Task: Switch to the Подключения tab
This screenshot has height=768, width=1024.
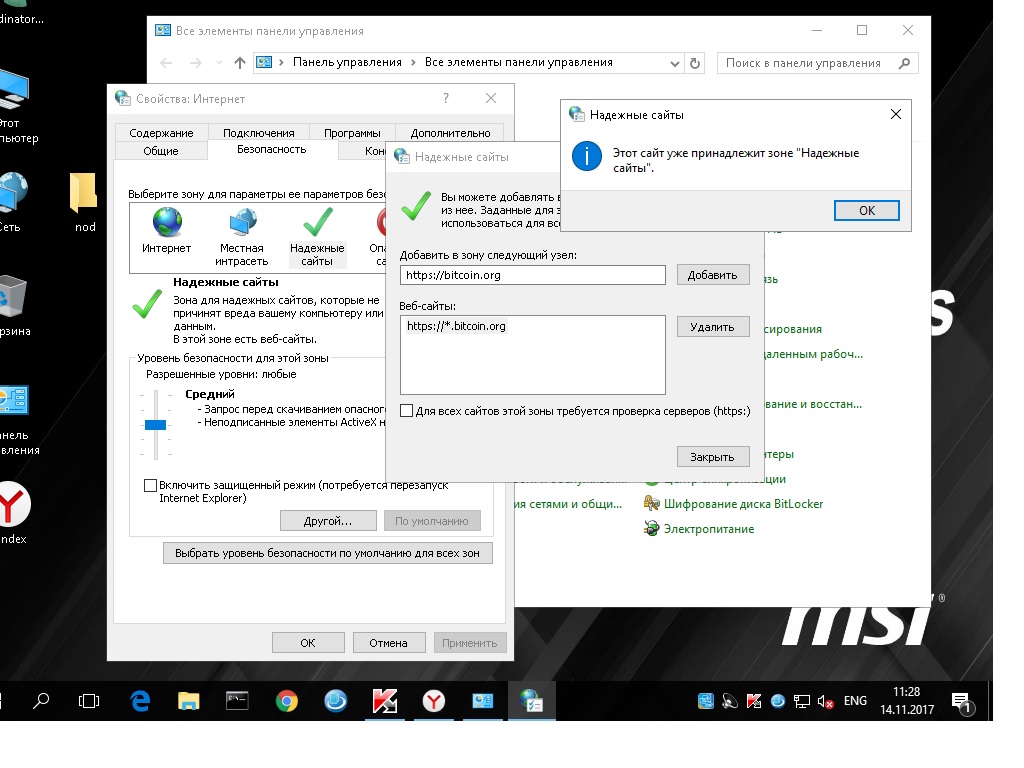Action: tap(258, 133)
